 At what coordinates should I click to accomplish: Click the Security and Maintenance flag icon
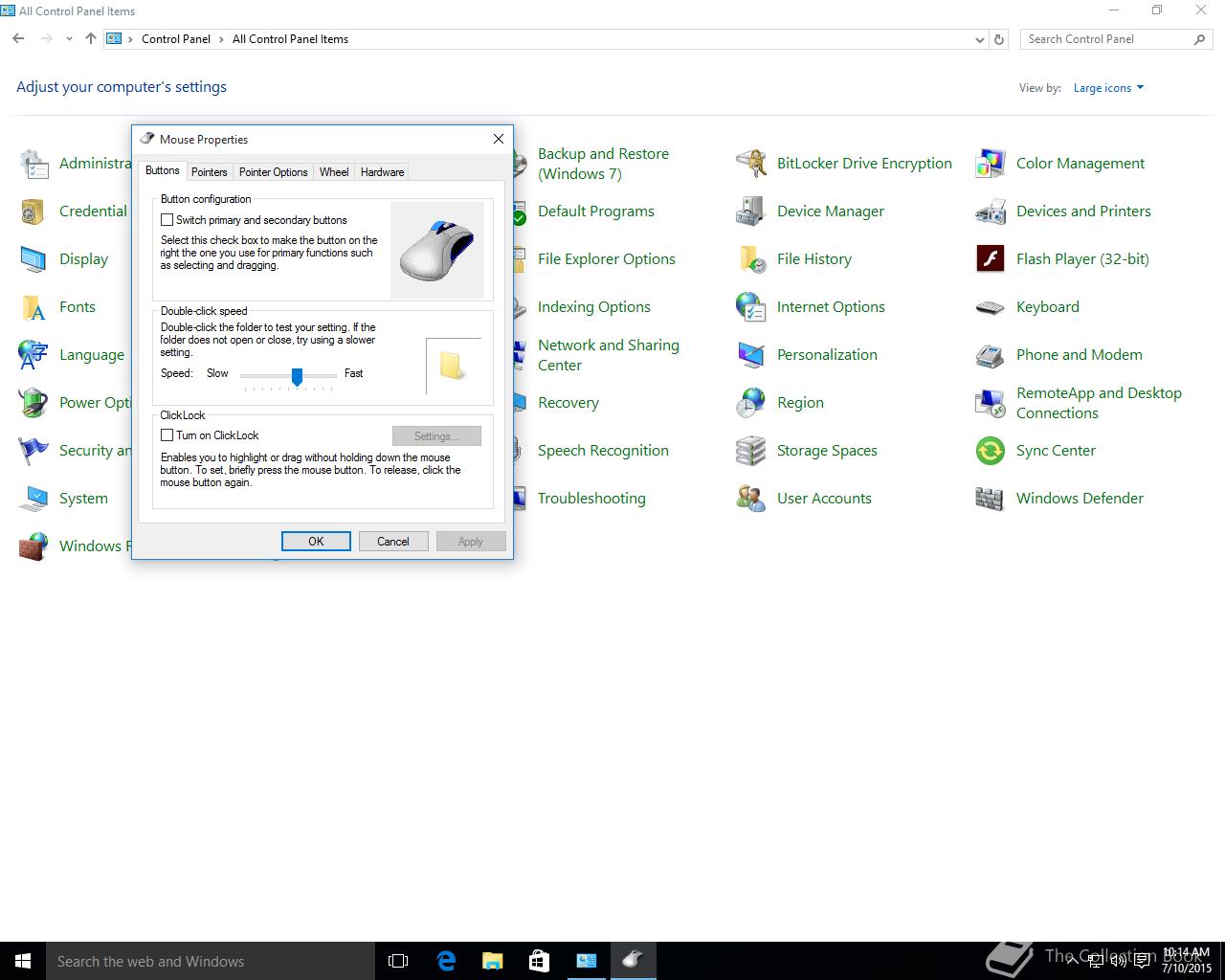(x=33, y=451)
